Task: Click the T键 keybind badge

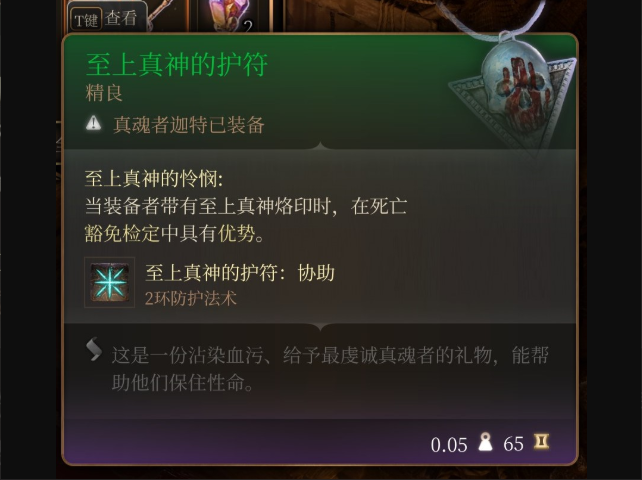Action: 86,20
